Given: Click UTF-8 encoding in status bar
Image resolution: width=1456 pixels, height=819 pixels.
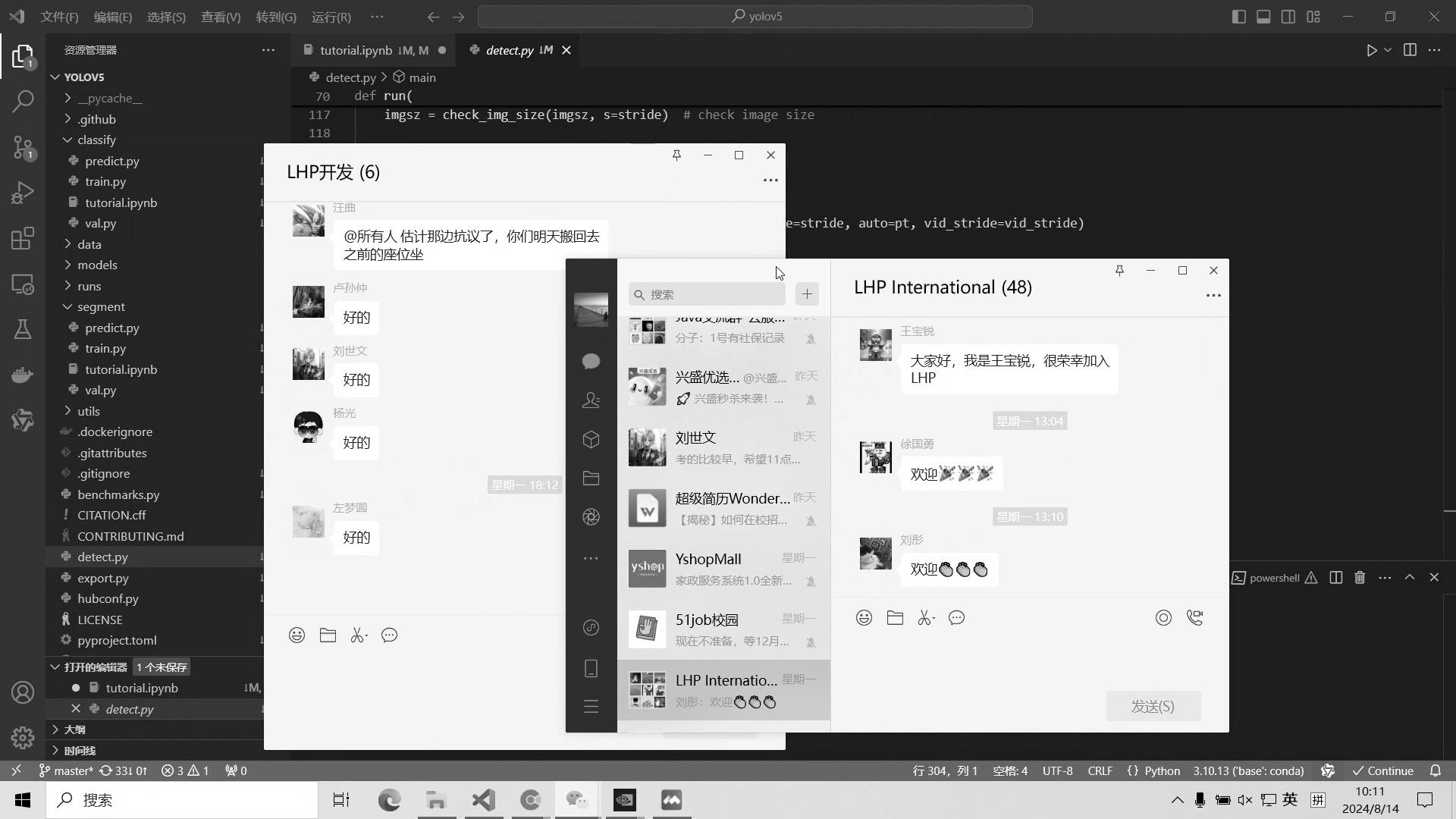Looking at the screenshot, I should tap(1057, 770).
